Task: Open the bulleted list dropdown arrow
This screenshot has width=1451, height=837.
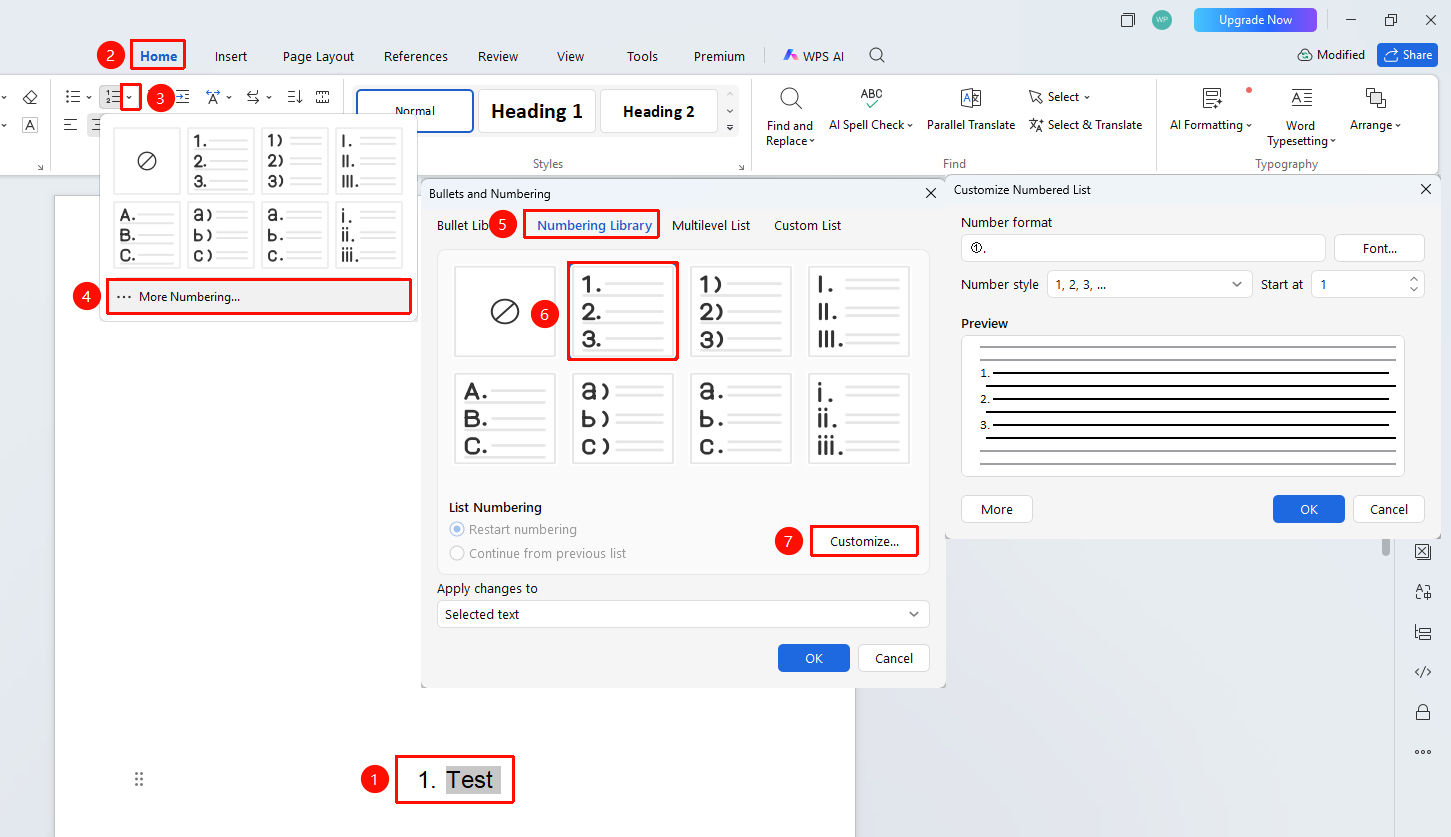Action: coord(89,97)
